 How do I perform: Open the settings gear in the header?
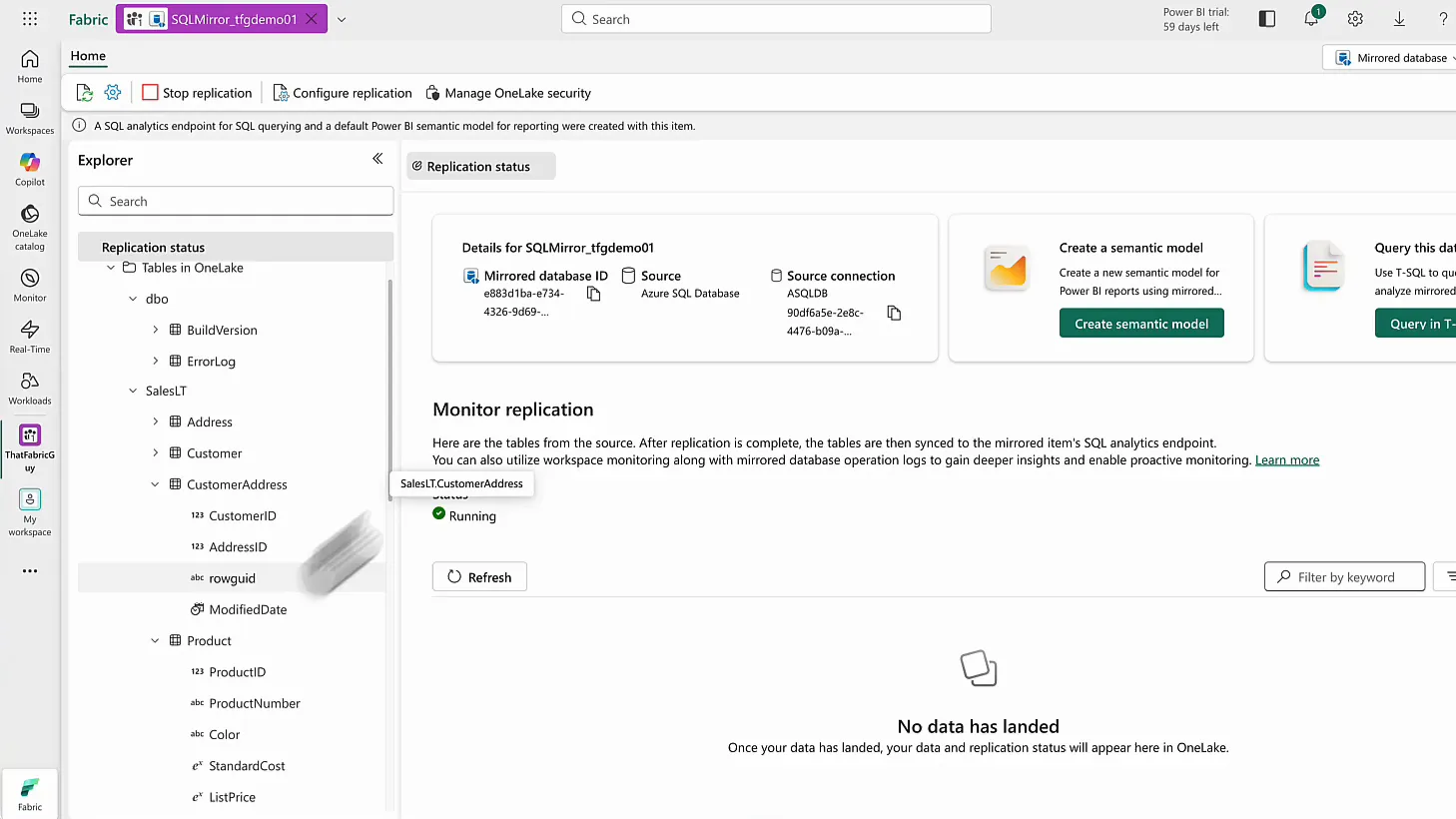point(1355,19)
